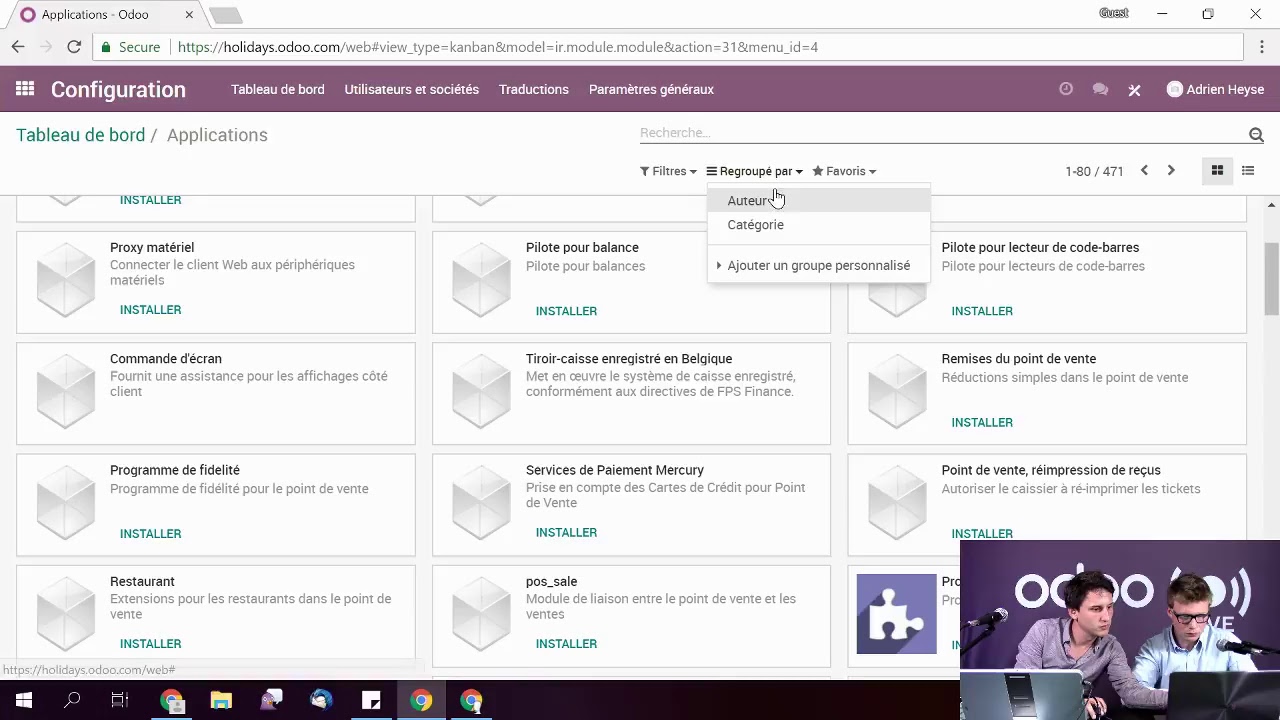The height and width of the screenshot is (720, 1280).
Task: Install the pos_sale module
Action: pos(566,644)
